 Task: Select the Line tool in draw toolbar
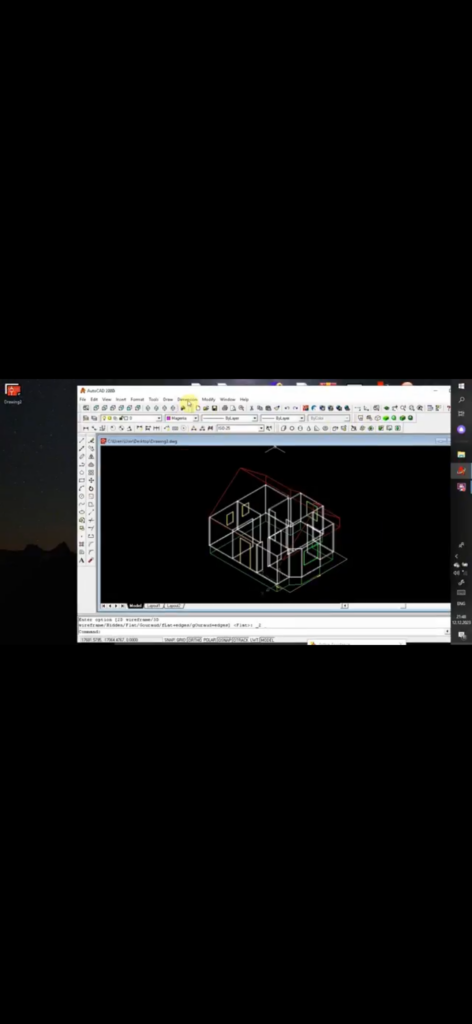pos(82,440)
